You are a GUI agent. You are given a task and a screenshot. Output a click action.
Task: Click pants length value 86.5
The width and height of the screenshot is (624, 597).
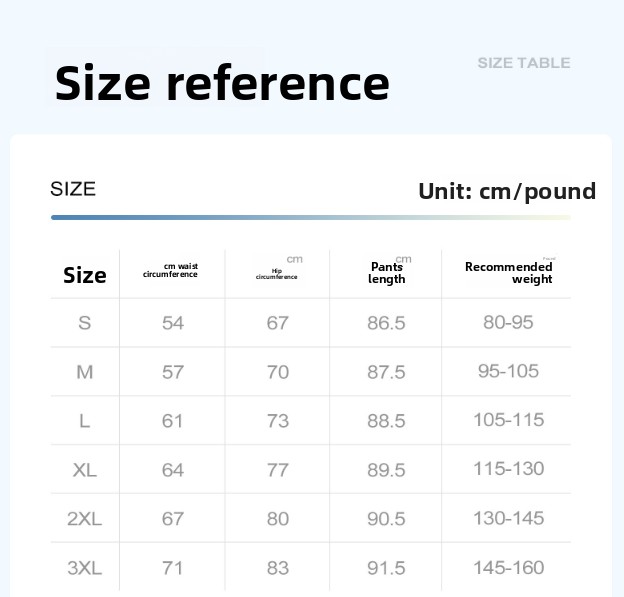point(386,323)
